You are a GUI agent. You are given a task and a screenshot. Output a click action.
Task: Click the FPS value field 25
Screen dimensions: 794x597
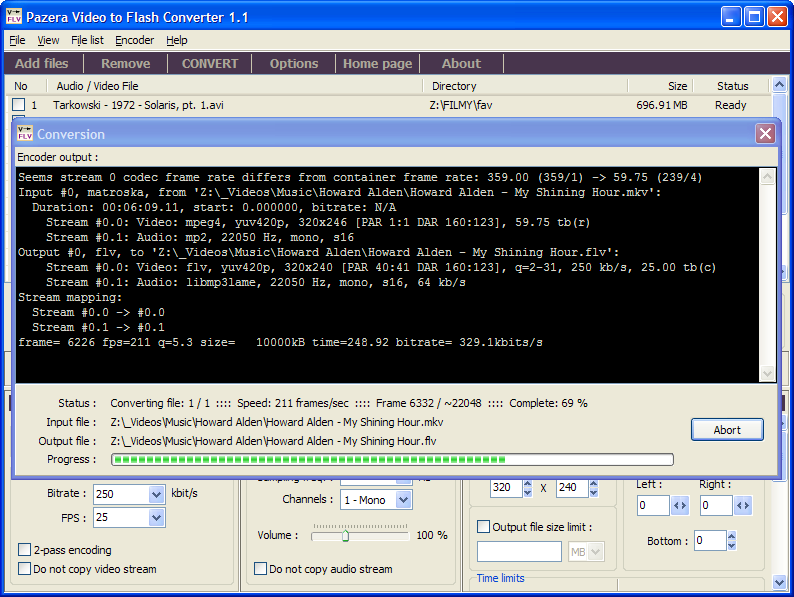tap(121, 518)
